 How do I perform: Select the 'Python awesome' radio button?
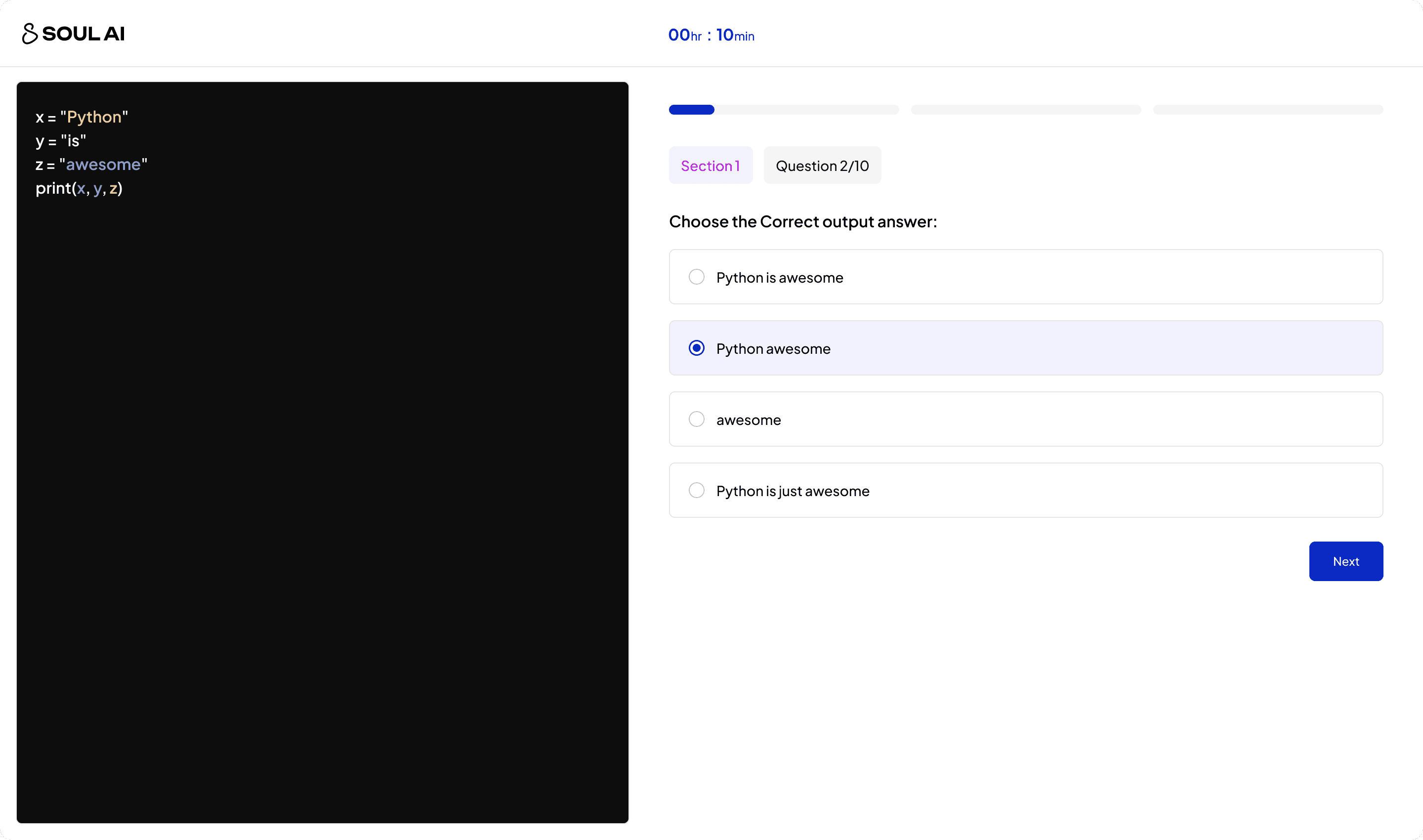[x=696, y=348]
